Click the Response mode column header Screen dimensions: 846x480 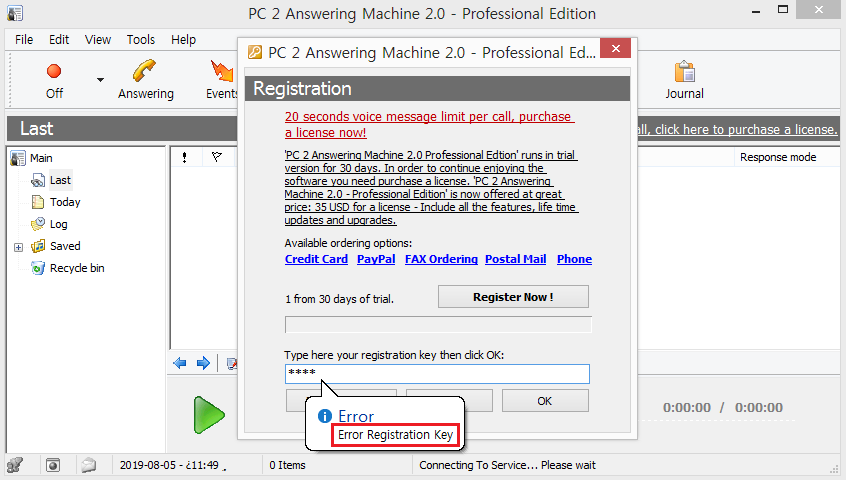pyautogui.click(x=777, y=157)
